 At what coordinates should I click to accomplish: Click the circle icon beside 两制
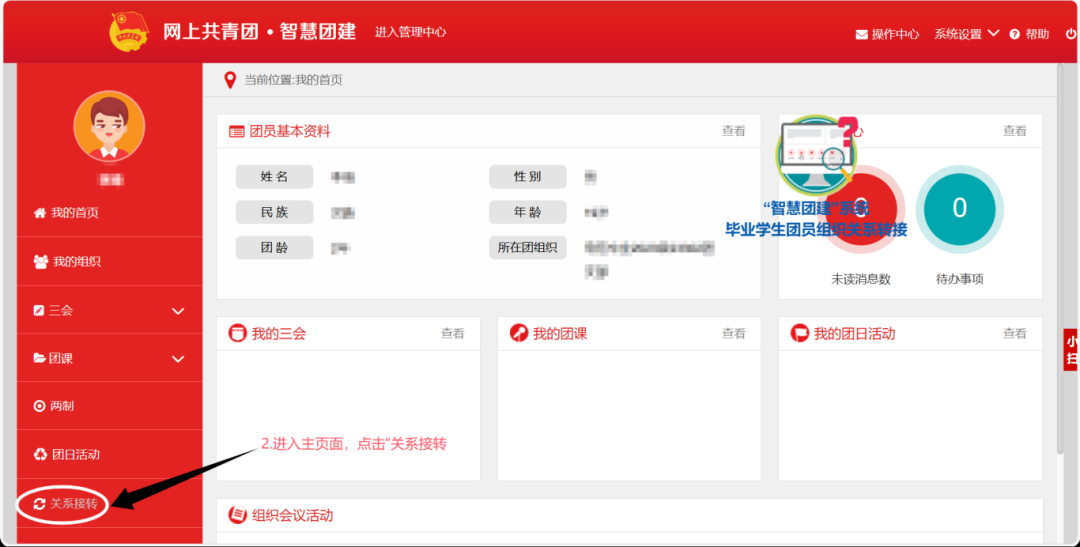[39, 406]
